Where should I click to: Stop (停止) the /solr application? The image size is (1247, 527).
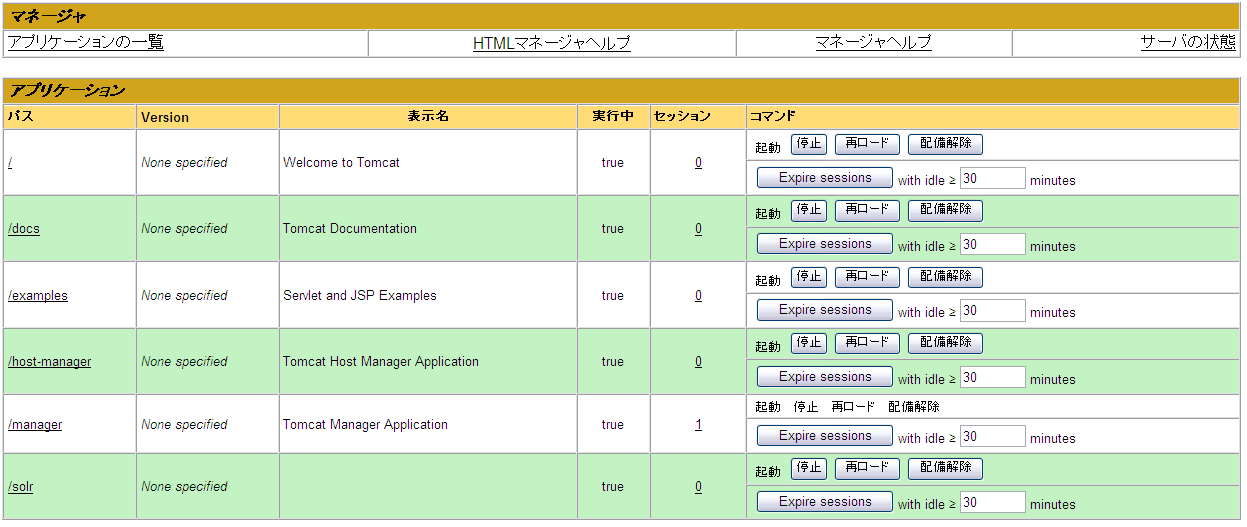pos(809,468)
